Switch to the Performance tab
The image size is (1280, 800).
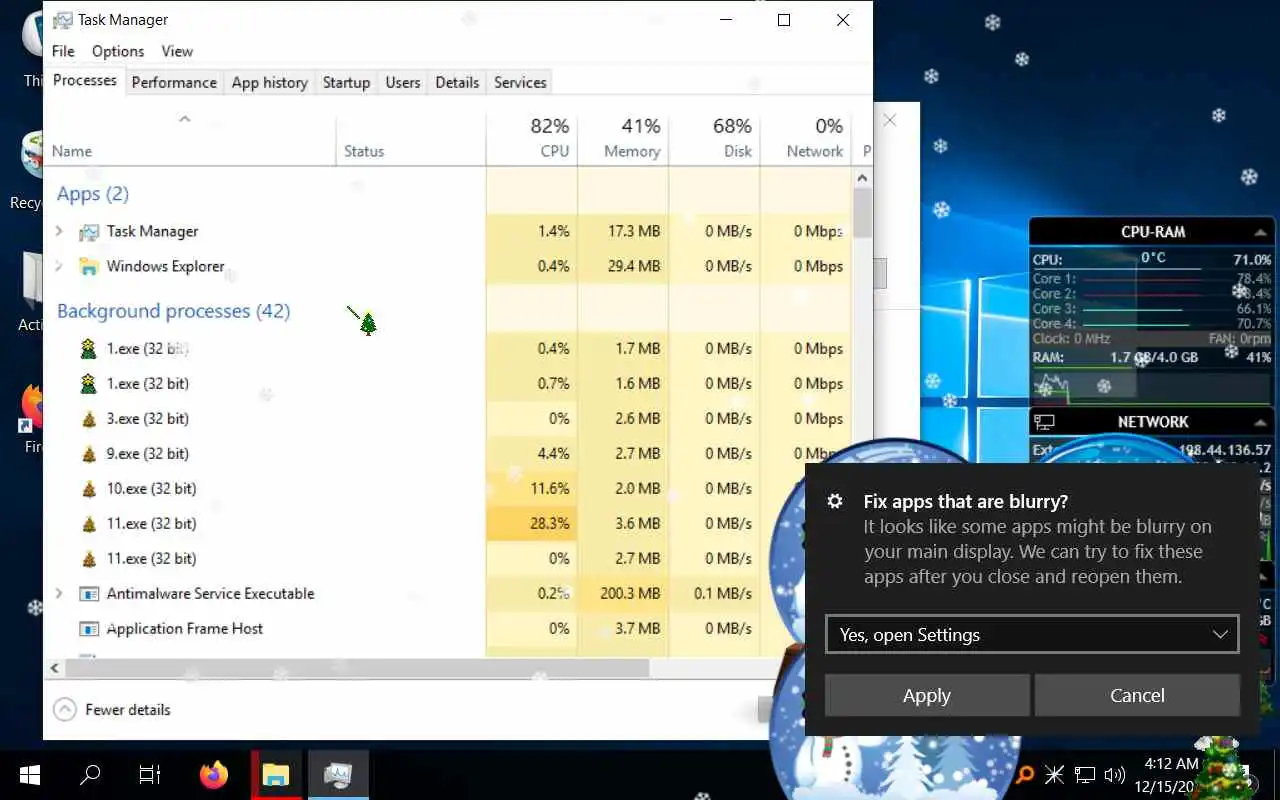pyautogui.click(x=174, y=83)
